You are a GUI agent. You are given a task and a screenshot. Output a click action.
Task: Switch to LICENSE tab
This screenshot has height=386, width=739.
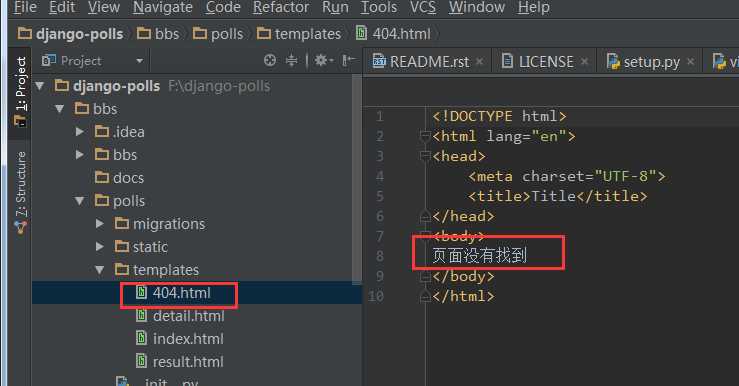point(546,62)
